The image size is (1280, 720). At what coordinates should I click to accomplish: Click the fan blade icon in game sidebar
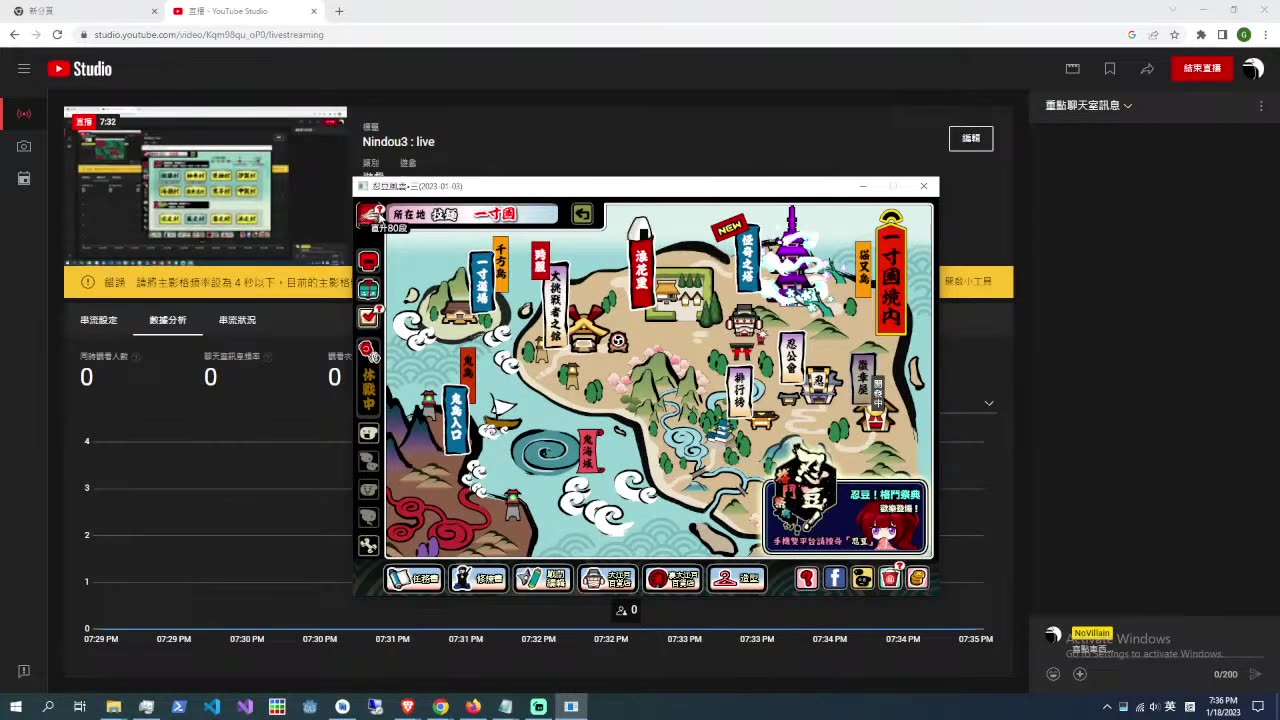click(369, 545)
